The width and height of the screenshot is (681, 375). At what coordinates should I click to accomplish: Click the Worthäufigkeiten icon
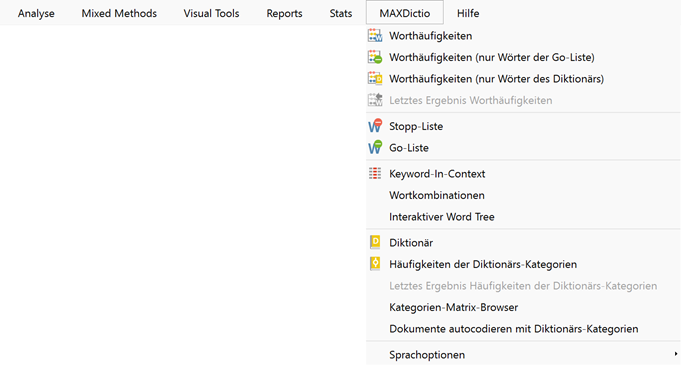(x=375, y=36)
